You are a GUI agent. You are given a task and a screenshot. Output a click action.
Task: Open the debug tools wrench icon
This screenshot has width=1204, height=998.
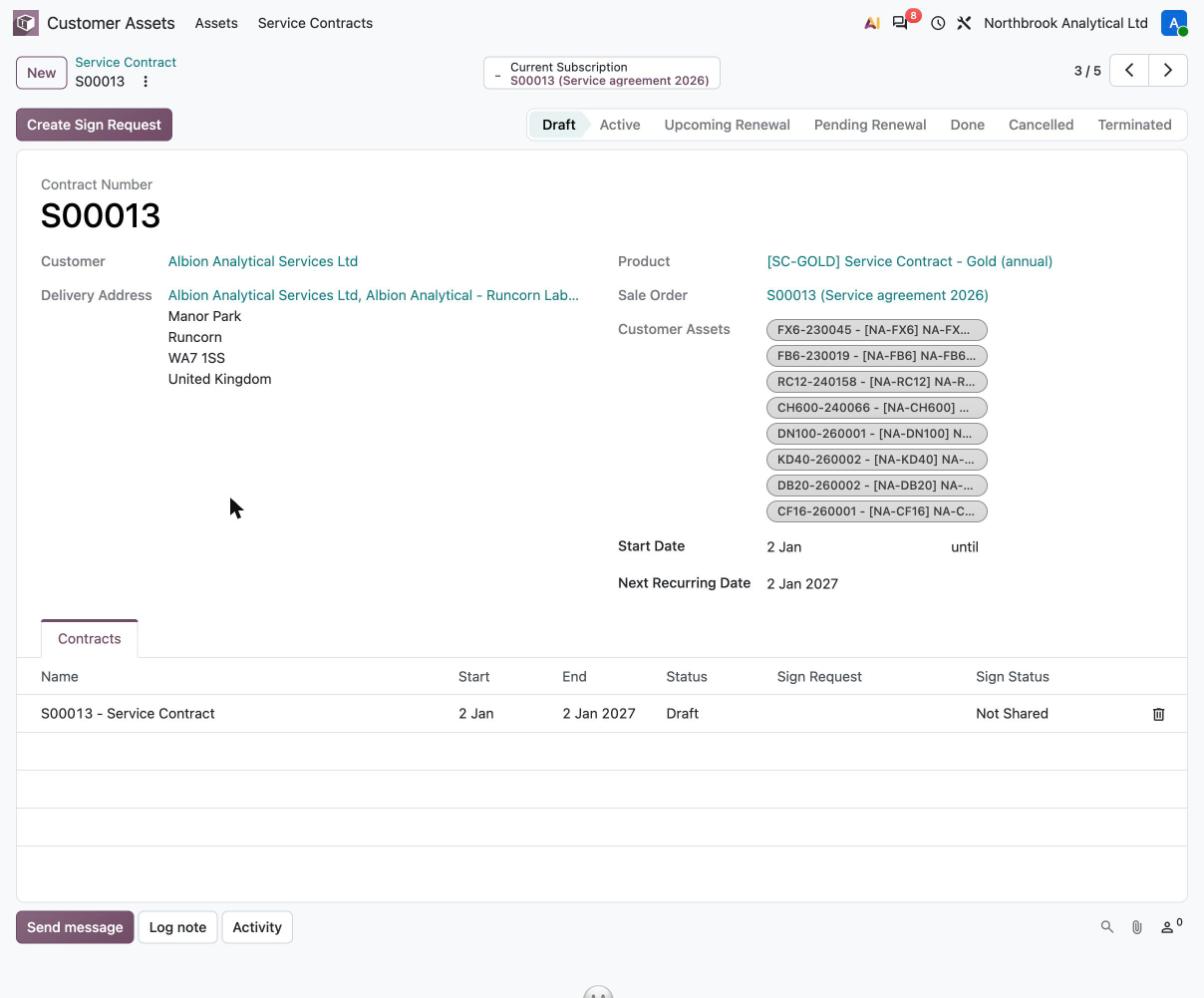click(964, 23)
